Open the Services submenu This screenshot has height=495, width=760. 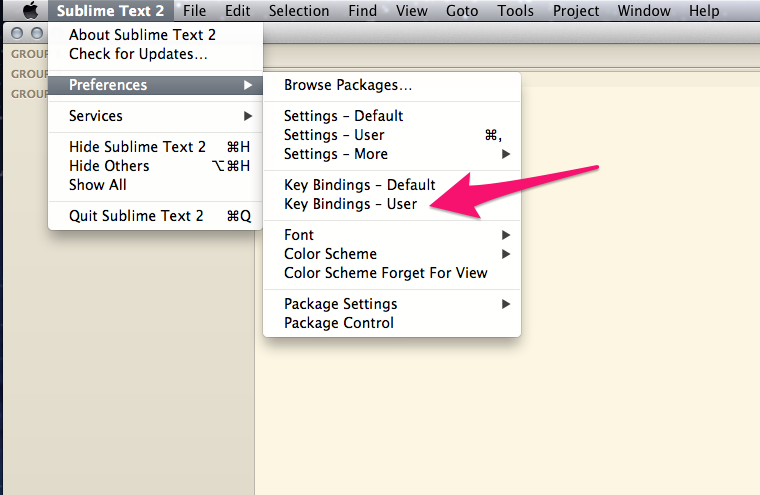pyautogui.click(x=96, y=116)
